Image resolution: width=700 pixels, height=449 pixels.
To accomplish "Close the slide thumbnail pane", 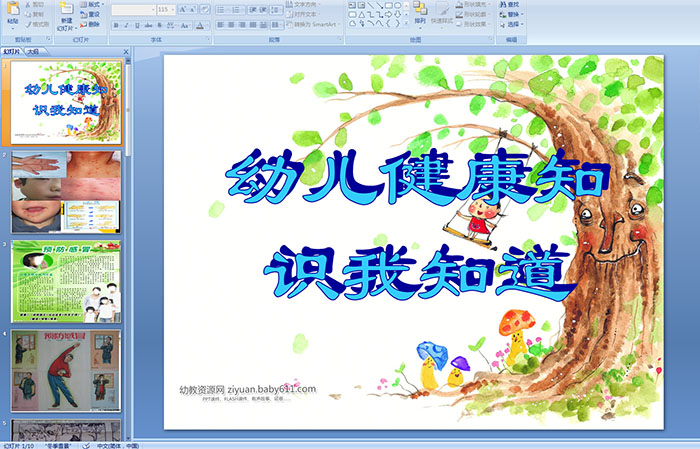I will click(x=126, y=52).
